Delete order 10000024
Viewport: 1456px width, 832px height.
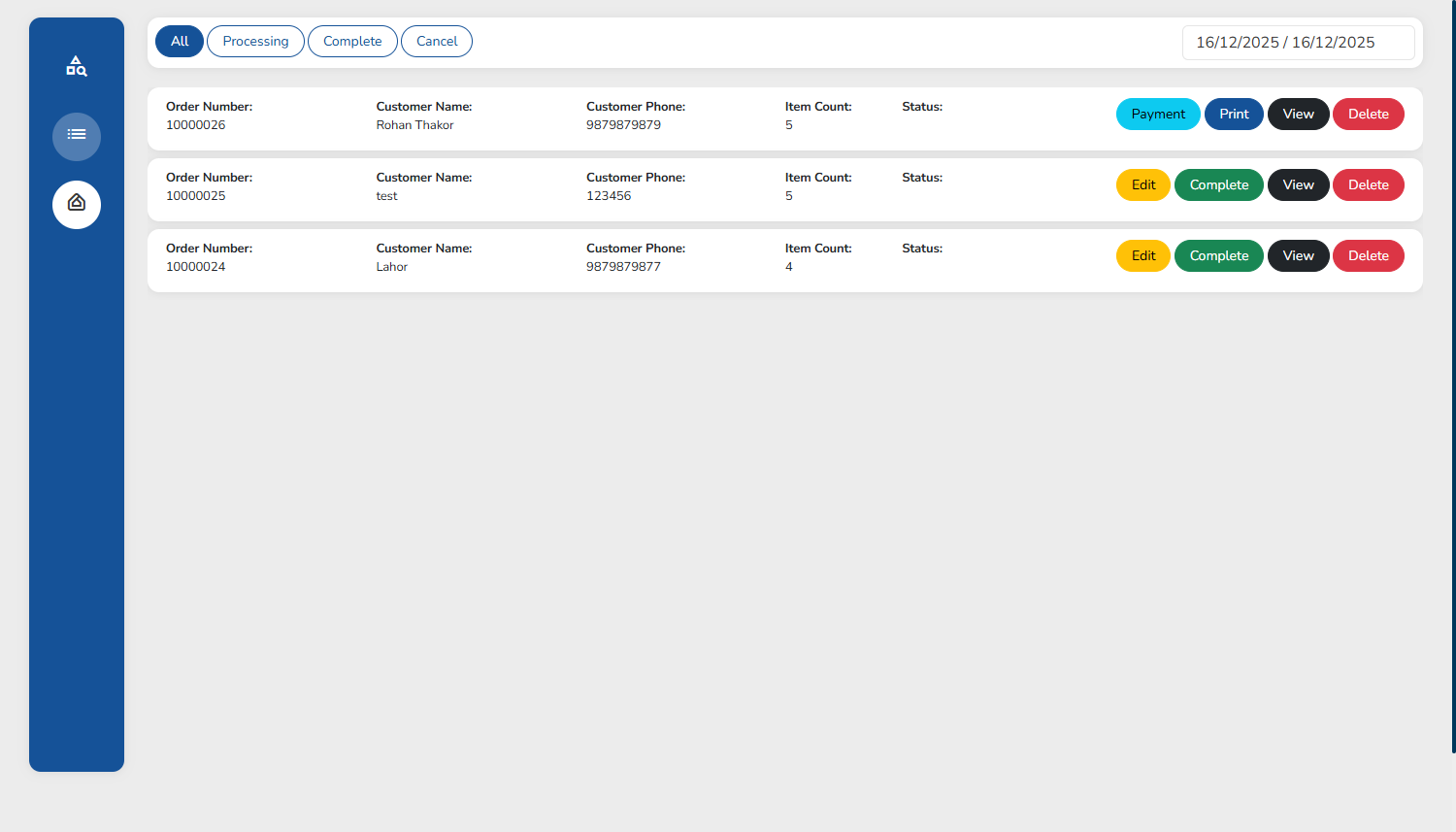tap(1368, 256)
